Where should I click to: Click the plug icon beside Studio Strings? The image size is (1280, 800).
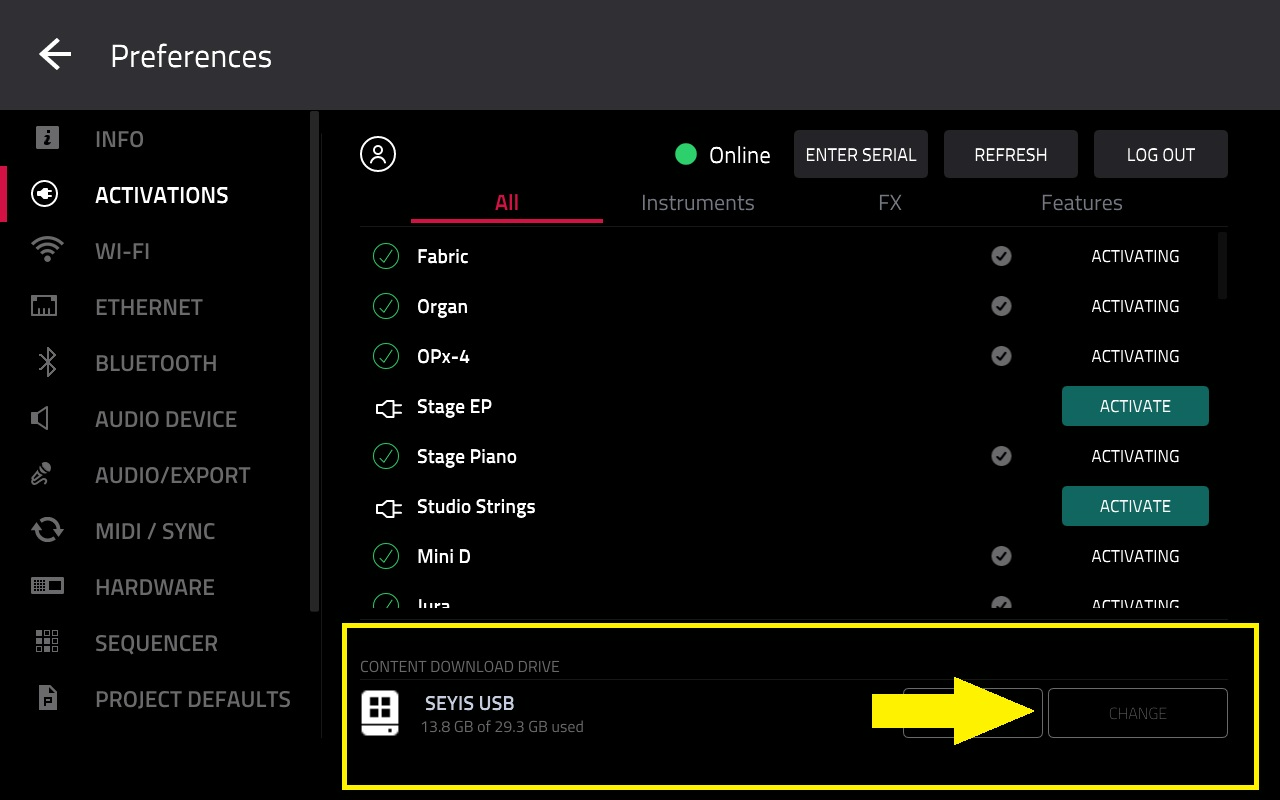(x=388, y=508)
